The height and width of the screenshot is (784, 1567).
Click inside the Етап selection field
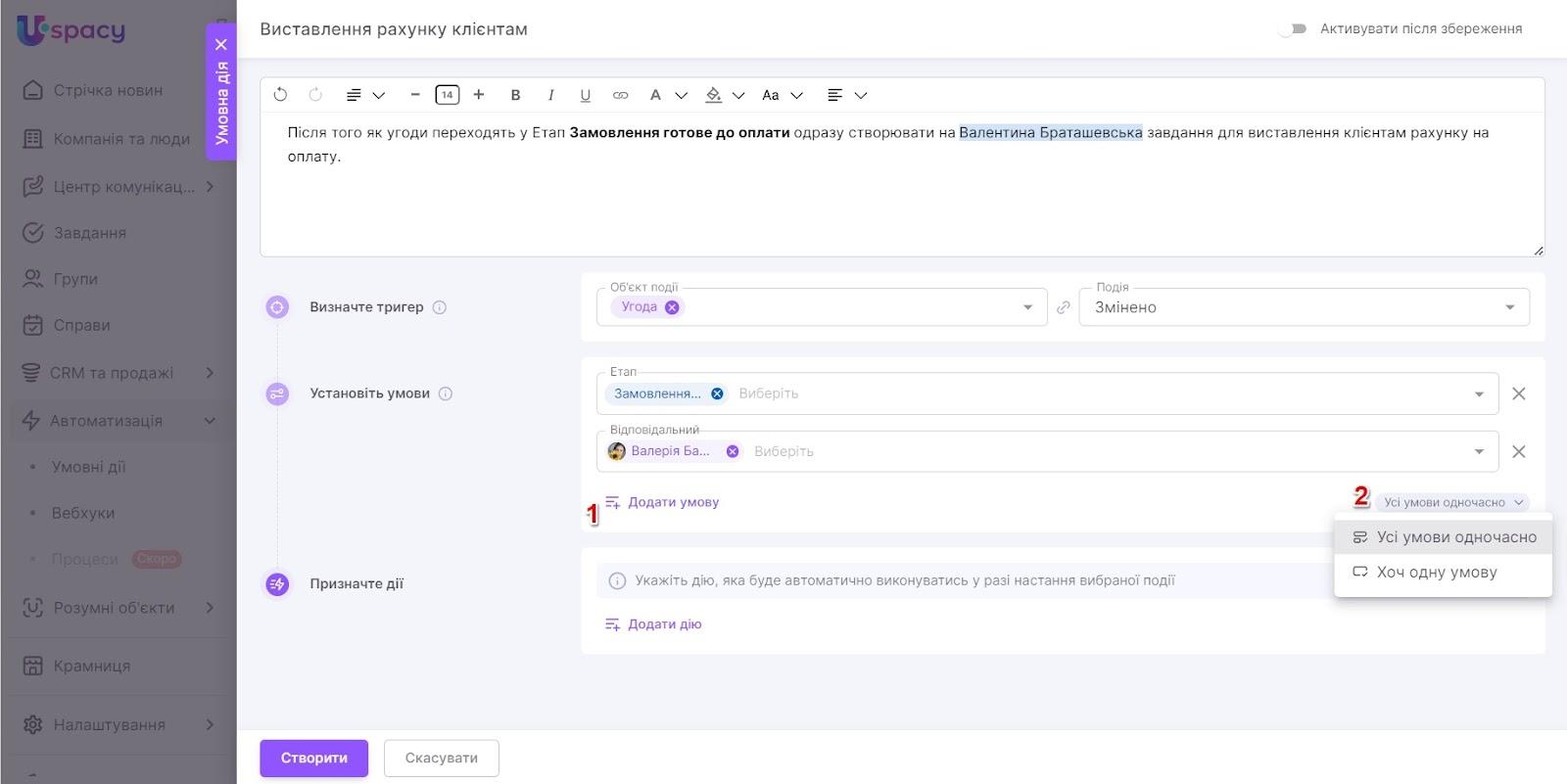click(1077, 393)
